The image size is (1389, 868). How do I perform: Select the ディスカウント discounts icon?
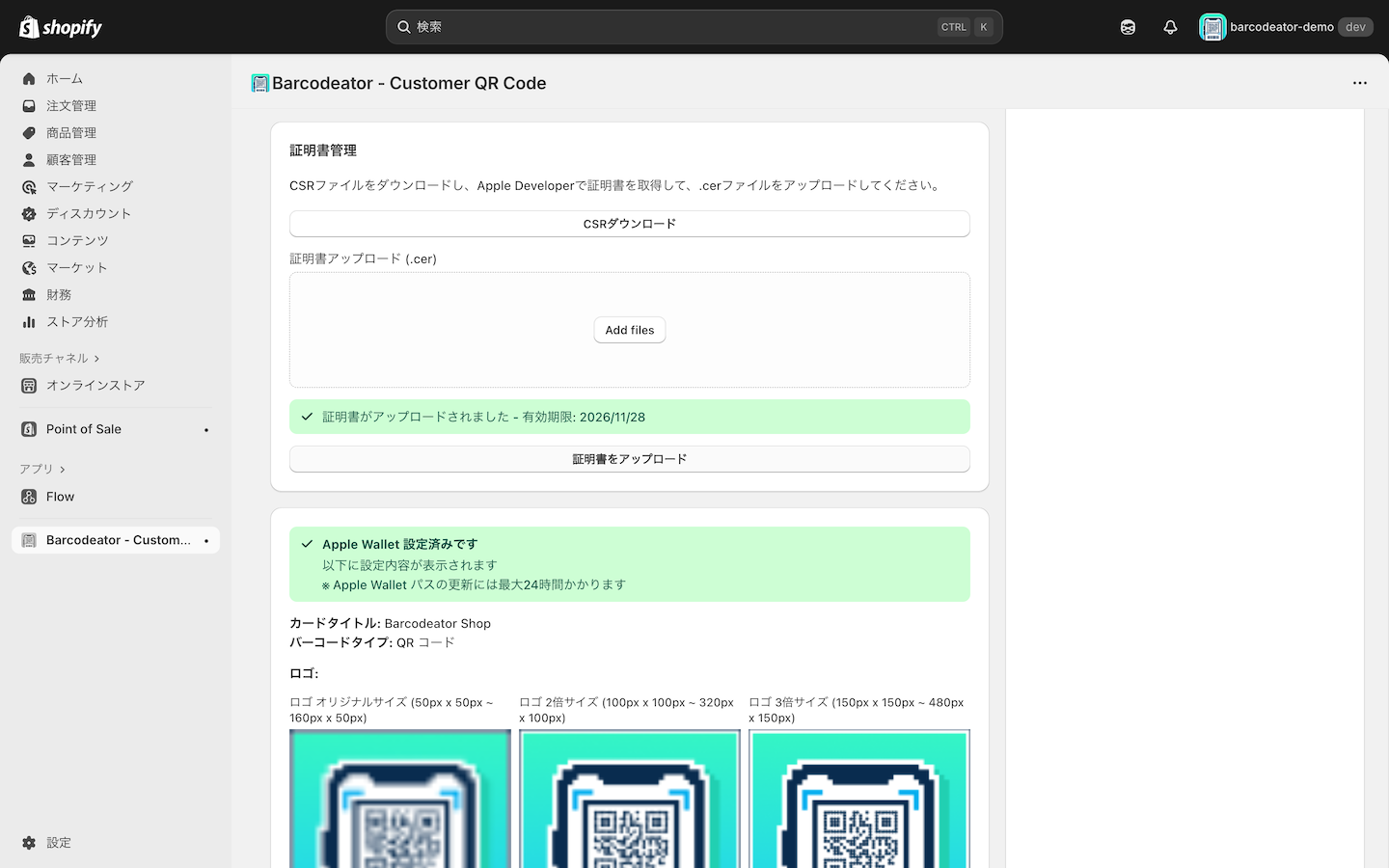tap(28, 213)
